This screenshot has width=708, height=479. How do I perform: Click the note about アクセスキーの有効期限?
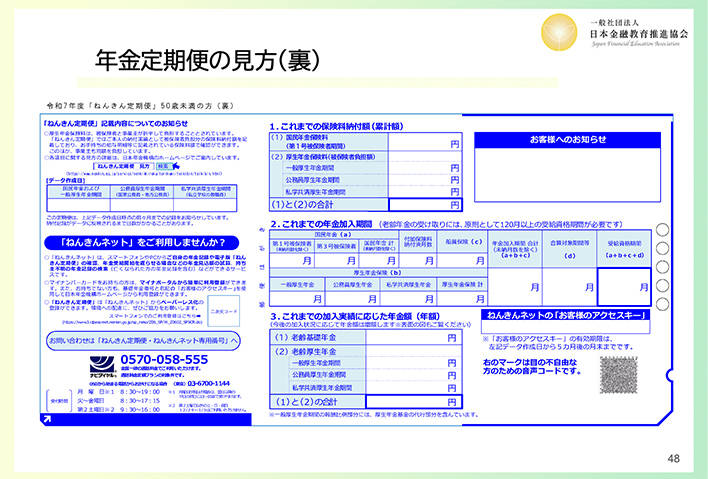[558, 343]
